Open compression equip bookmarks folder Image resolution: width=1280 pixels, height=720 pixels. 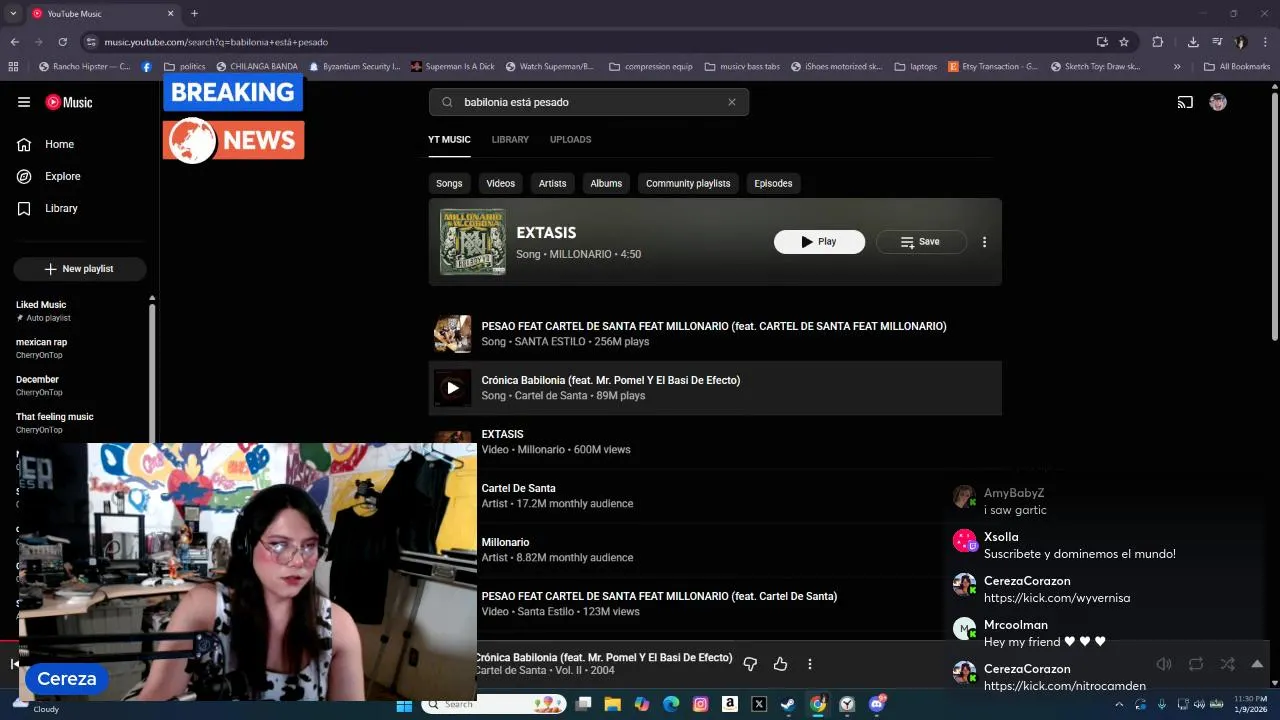click(650, 67)
